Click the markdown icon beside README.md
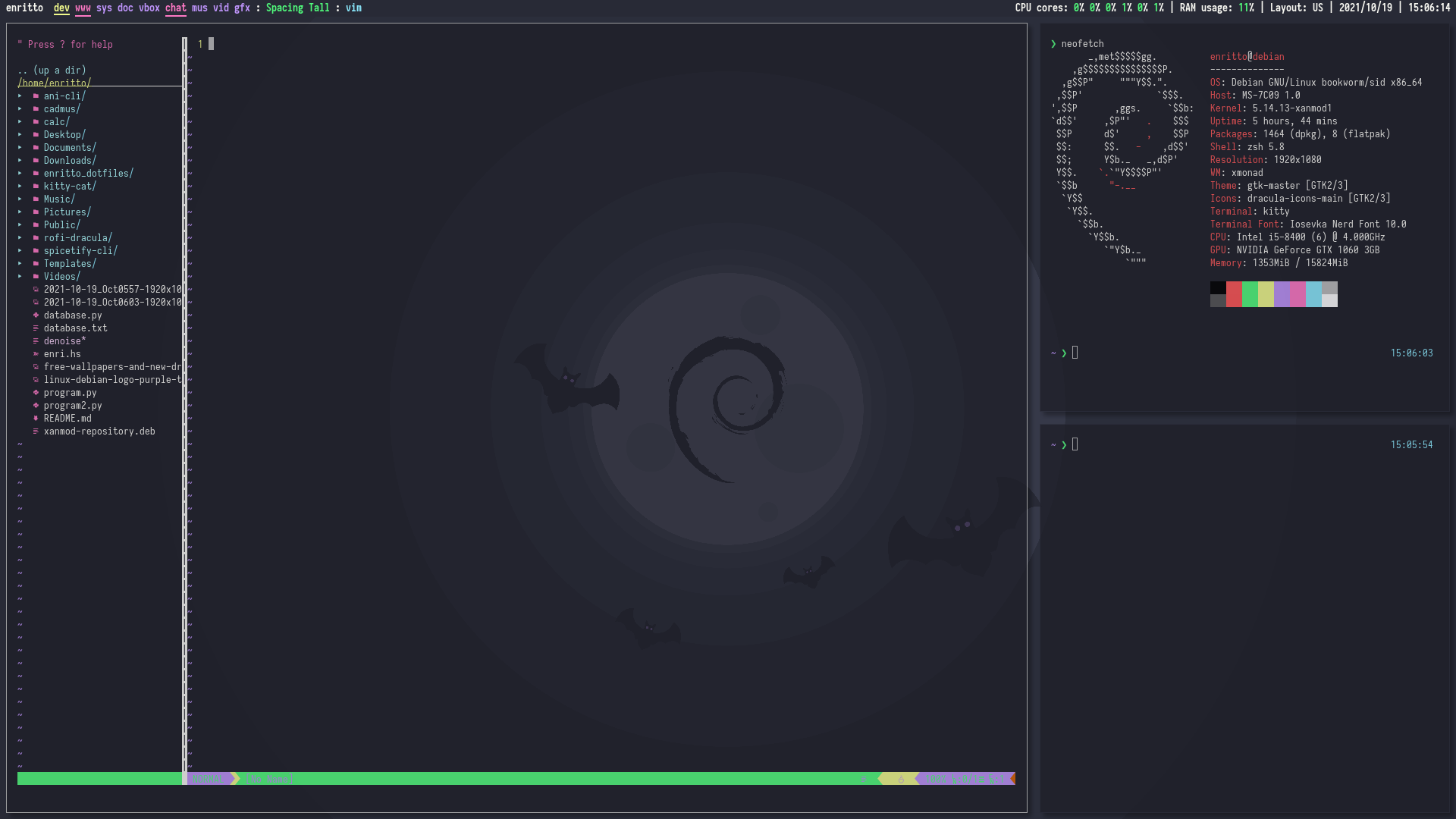 36,419
